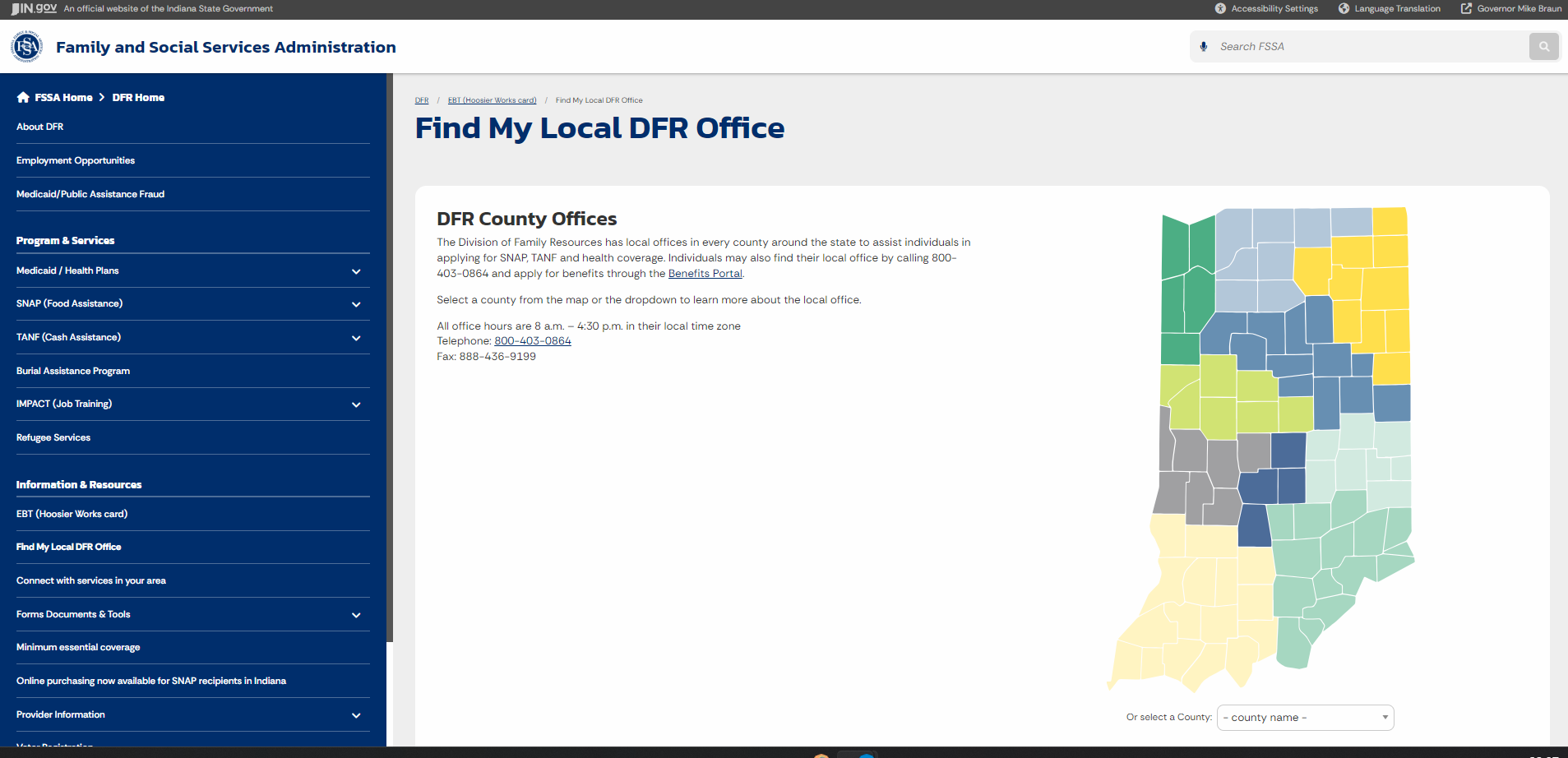Open Online purchasing for SNAP recipients item
The height and width of the screenshot is (758, 1568).
151,681
